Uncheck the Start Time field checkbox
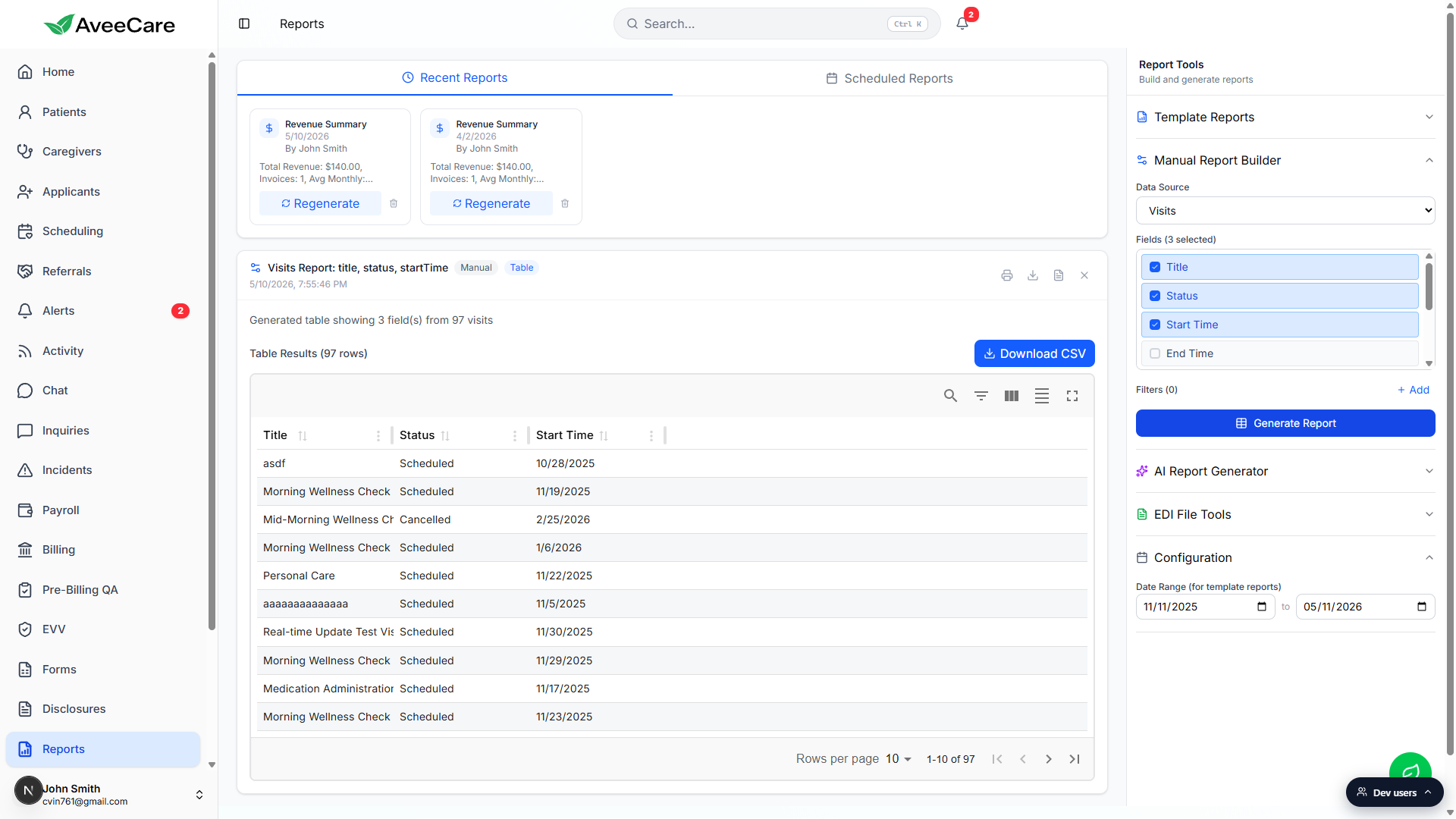The height and width of the screenshot is (819, 1456). pos(1155,325)
